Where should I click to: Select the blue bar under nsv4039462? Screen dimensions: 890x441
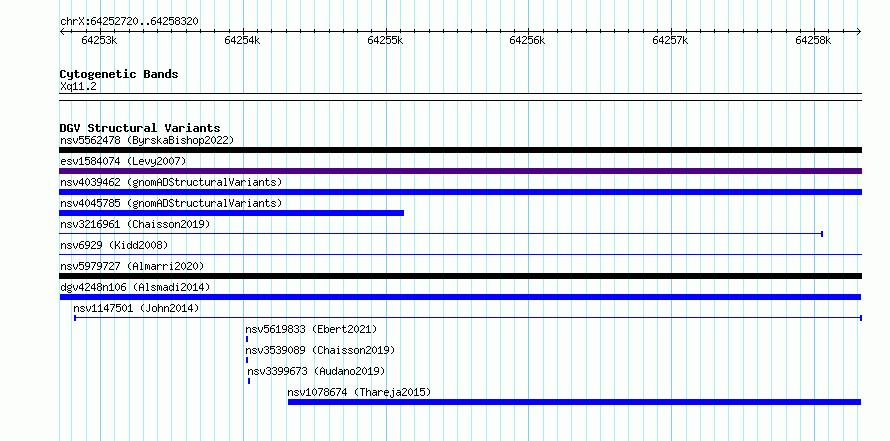pyautogui.click(x=460, y=192)
